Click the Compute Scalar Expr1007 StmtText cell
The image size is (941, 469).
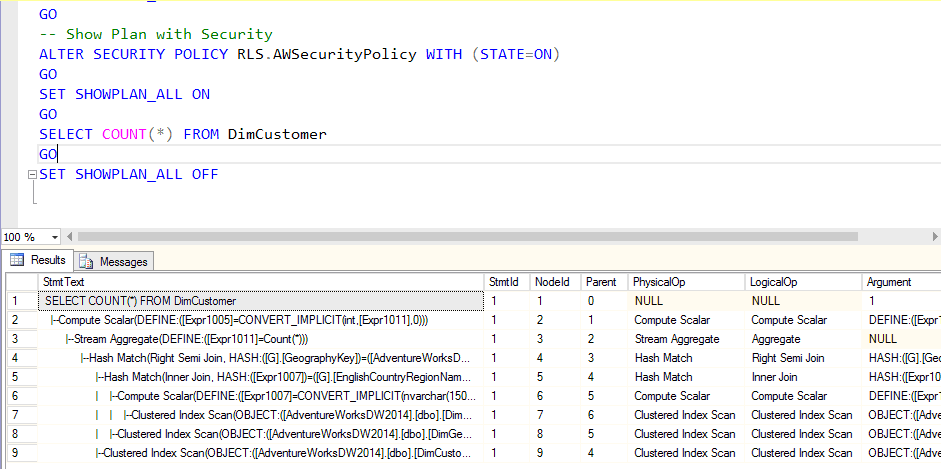(x=260, y=396)
